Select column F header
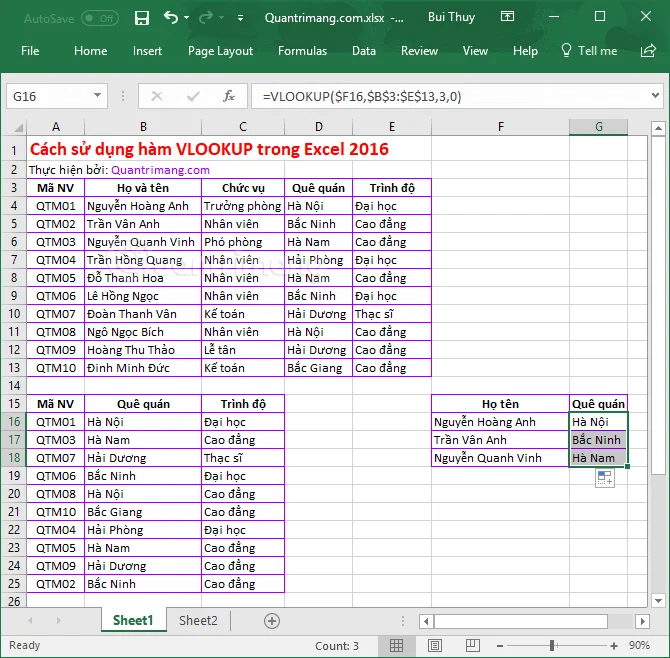Image resolution: width=670 pixels, height=658 pixels. [x=500, y=127]
